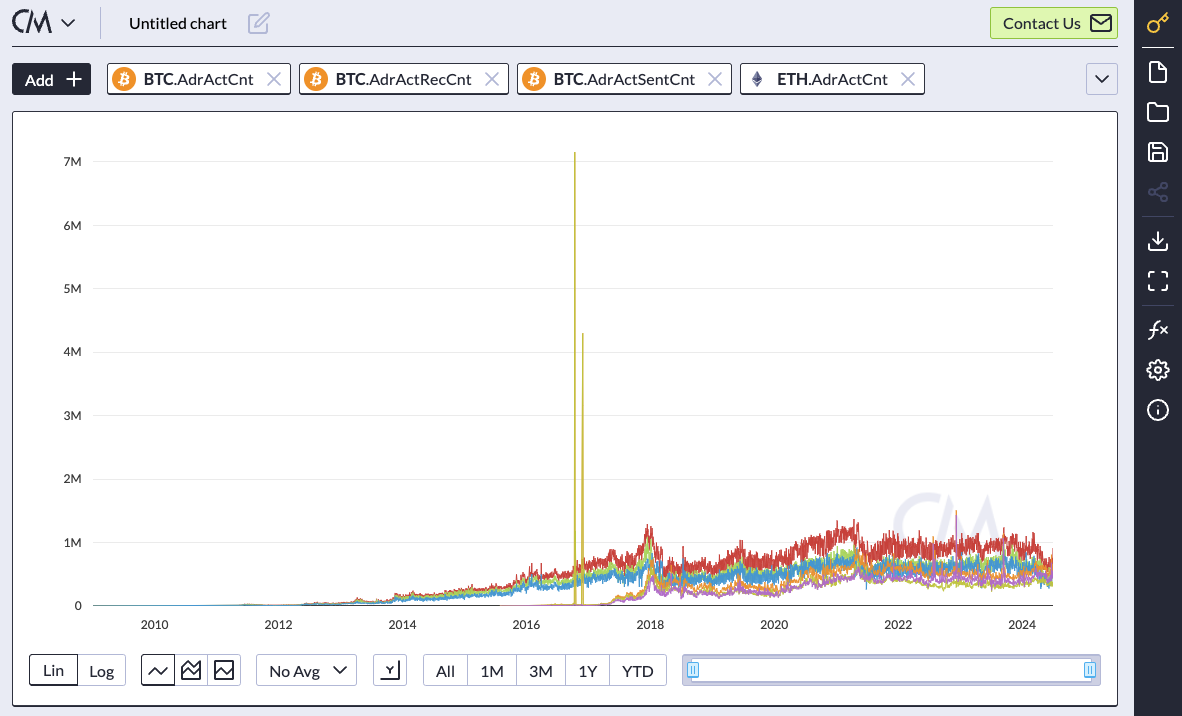Select the YTD time range
Image resolution: width=1182 pixels, height=716 pixels.
[638, 671]
